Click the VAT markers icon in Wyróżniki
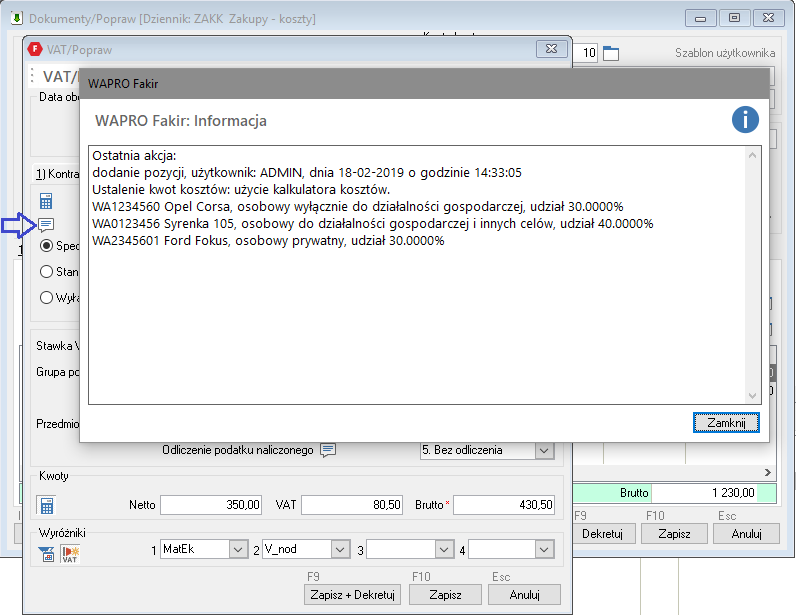The width and height of the screenshot is (796, 615). (70, 554)
